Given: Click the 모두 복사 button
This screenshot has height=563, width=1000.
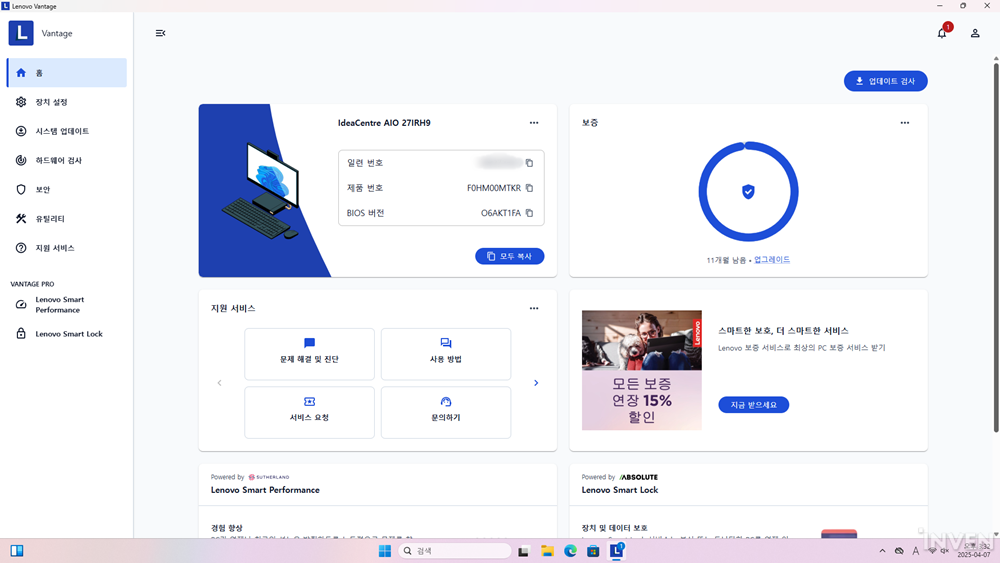Looking at the screenshot, I should (x=510, y=256).
